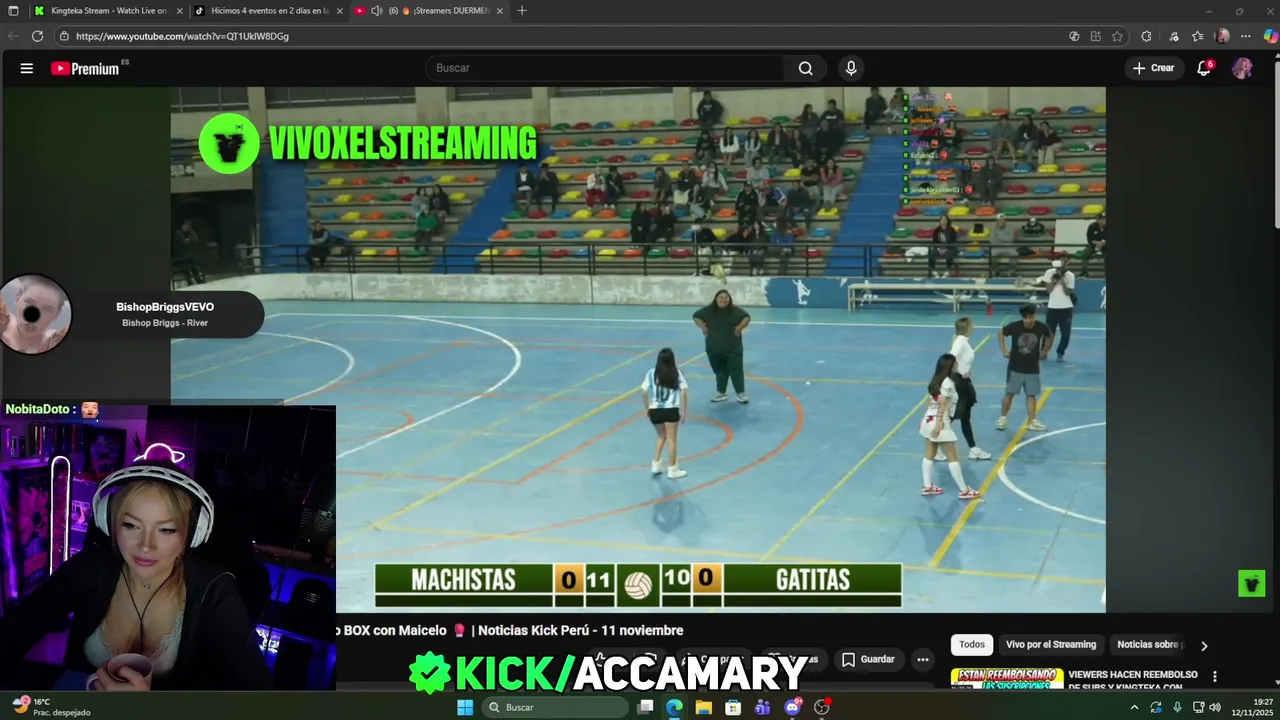Open File Explorer from taskbar
1280x720 pixels.
point(704,707)
